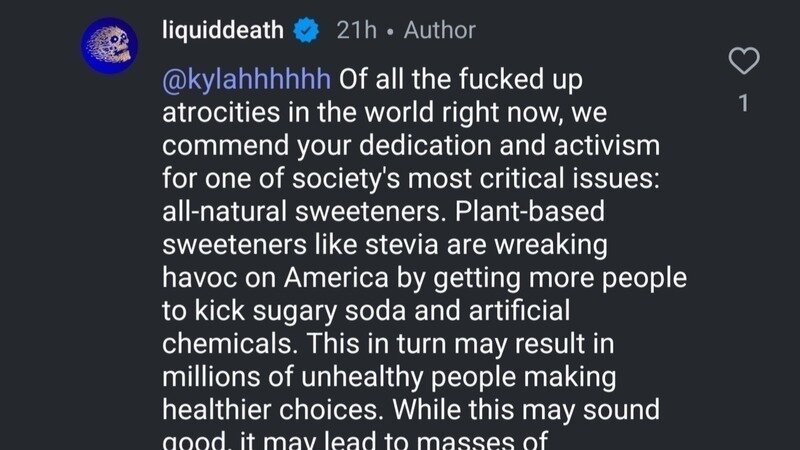The height and width of the screenshot is (450, 800).
Task: Open the liquiddeath skull profile picture
Action: pos(107,46)
